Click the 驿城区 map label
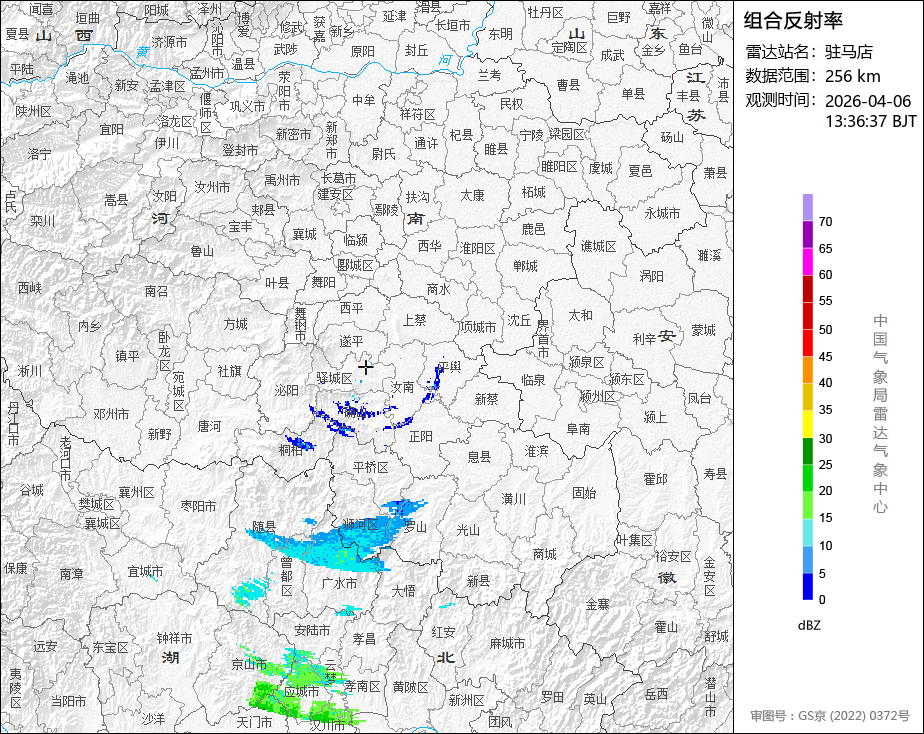Image resolution: width=924 pixels, height=734 pixels. pyautogui.click(x=334, y=378)
